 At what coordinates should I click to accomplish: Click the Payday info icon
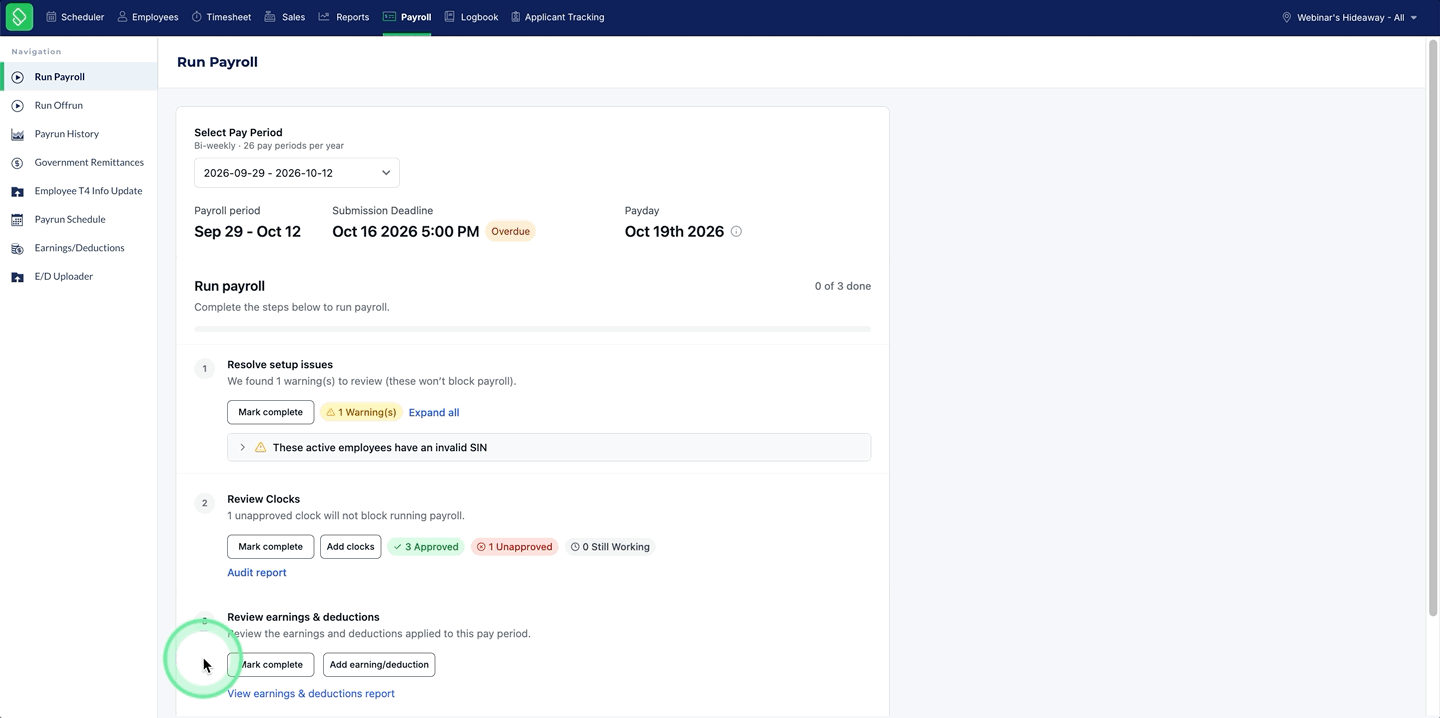click(736, 231)
